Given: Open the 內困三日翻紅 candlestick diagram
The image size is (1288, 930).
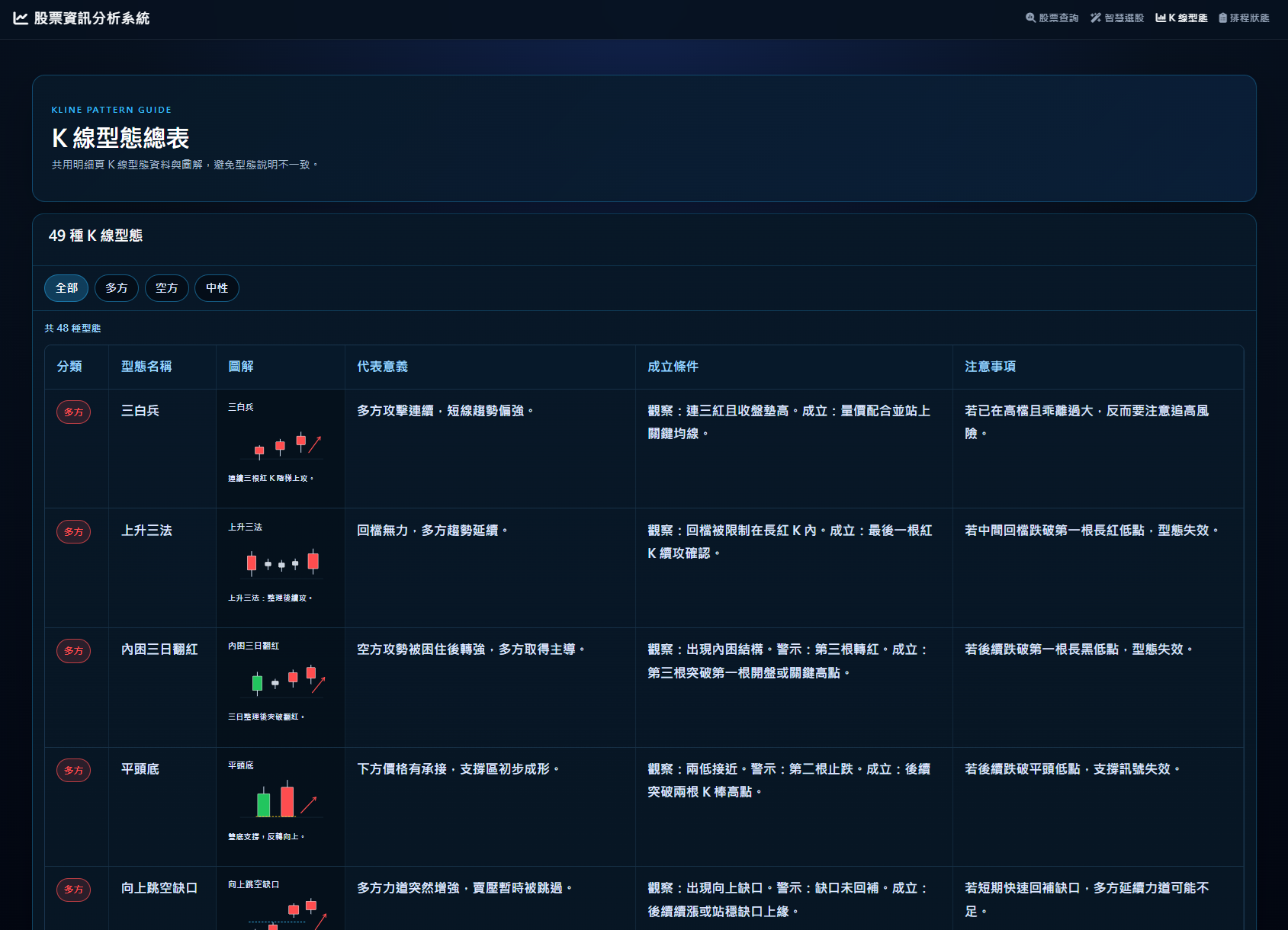Looking at the screenshot, I should tap(281, 681).
